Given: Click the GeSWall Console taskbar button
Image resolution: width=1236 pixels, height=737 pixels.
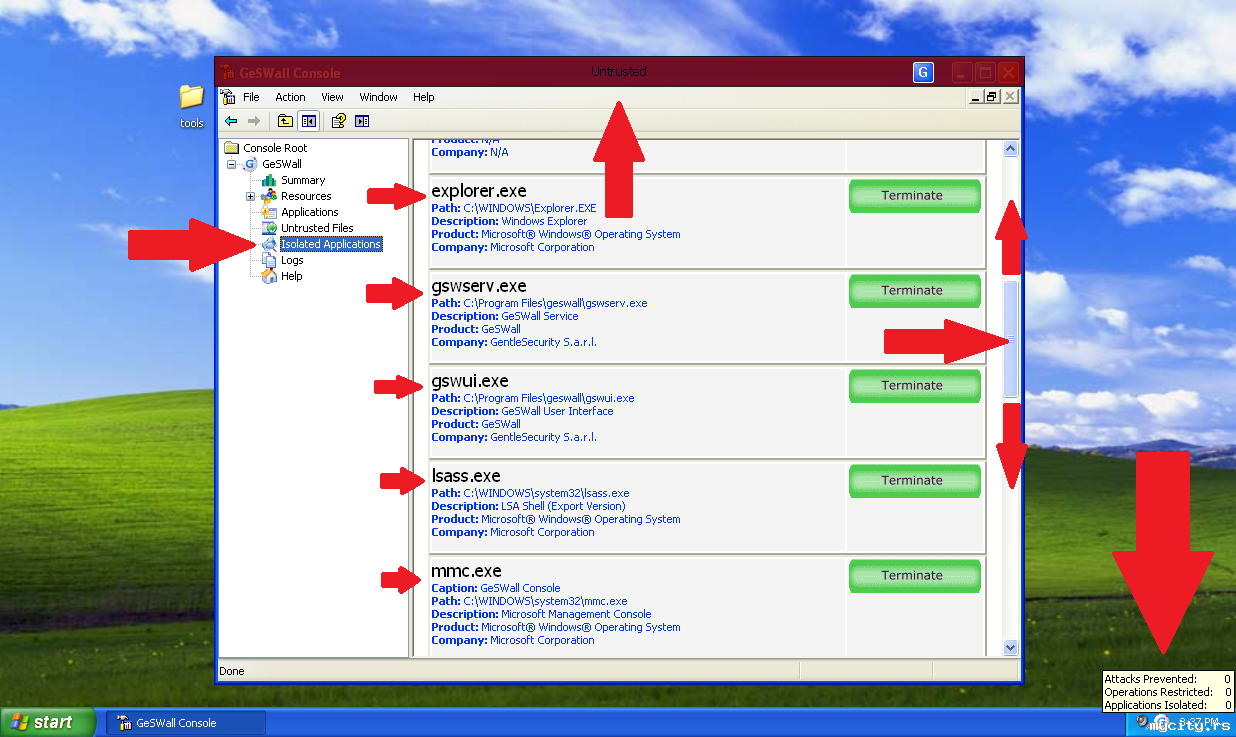Looking at the screenshot, I should coord(186,722).
